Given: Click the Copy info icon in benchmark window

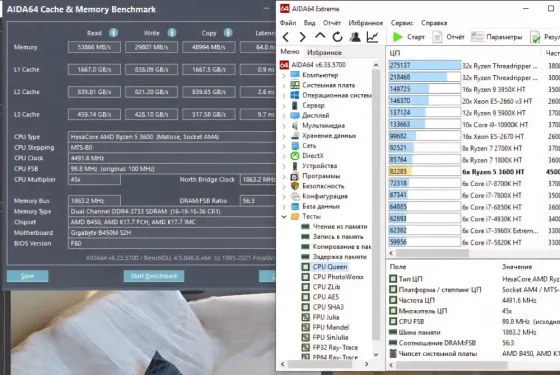Looking at the screenshot, I should (x=228, y=33).
